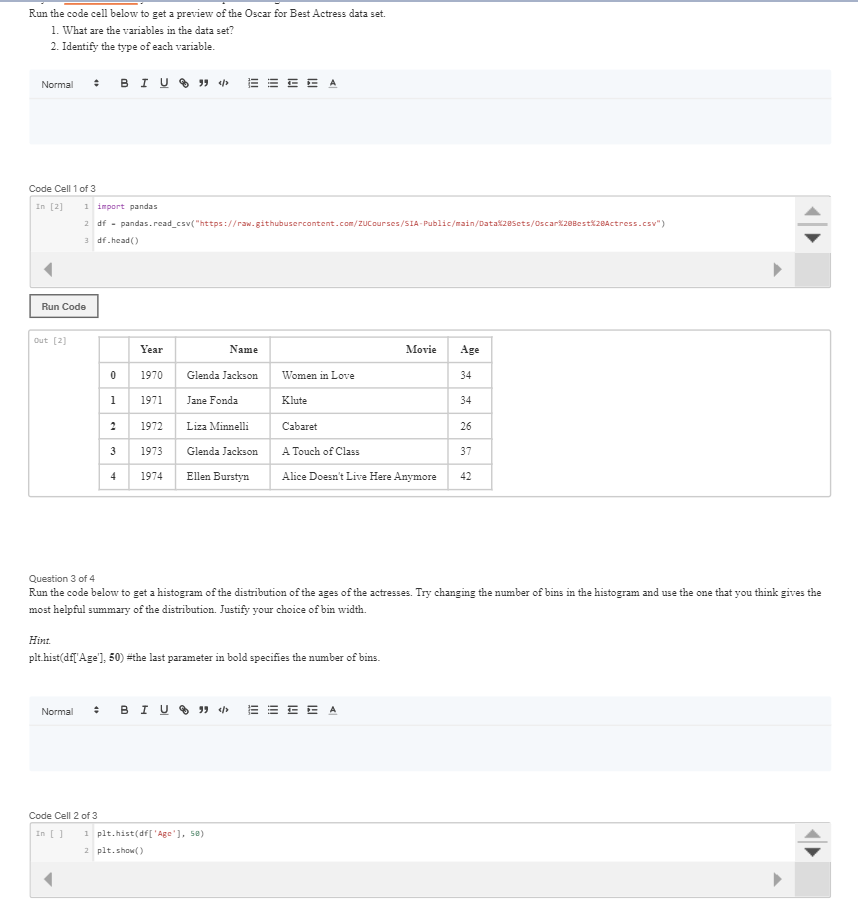Insert a blockquote in the first editor

point(203,84)
